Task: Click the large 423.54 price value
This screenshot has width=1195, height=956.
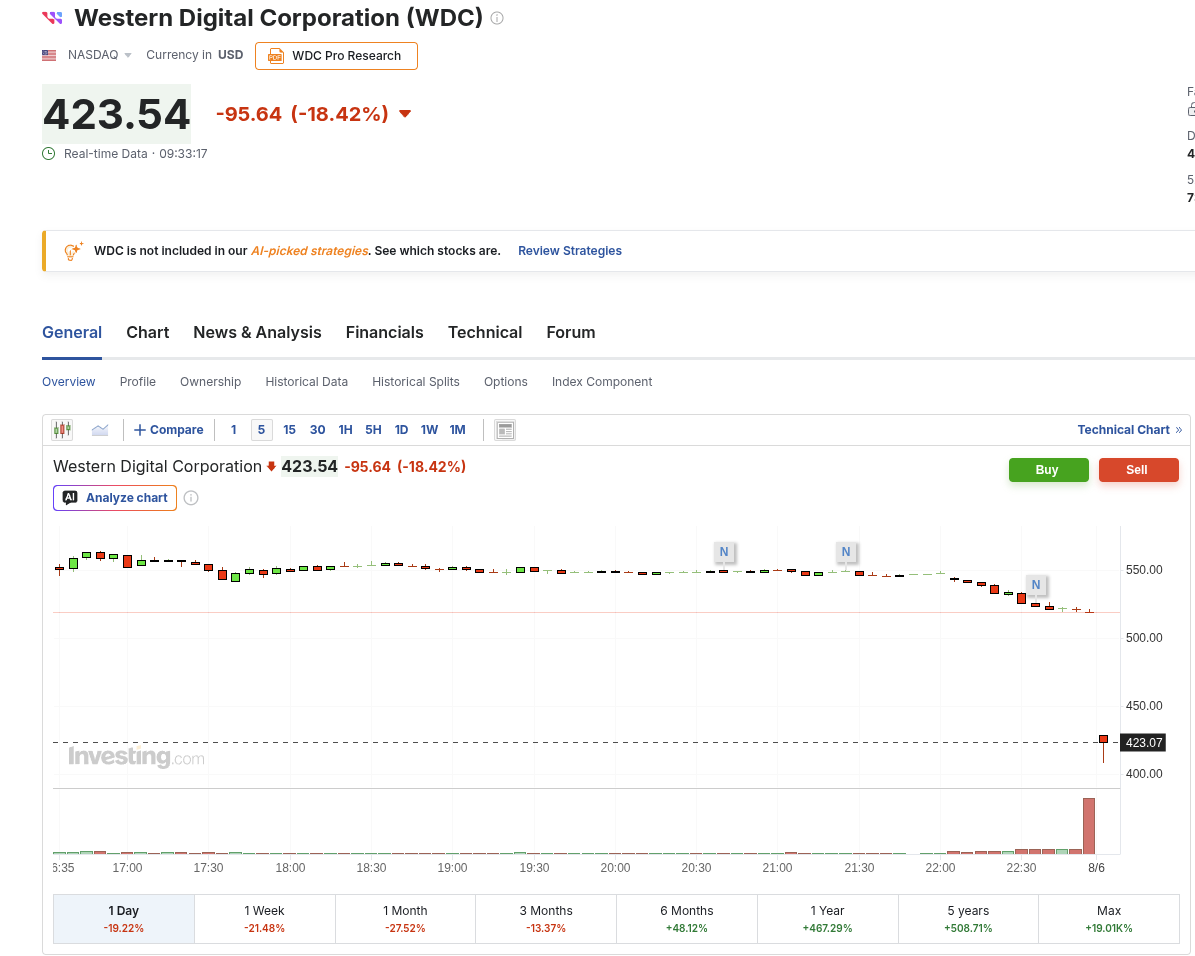Action: click(117, 114)
